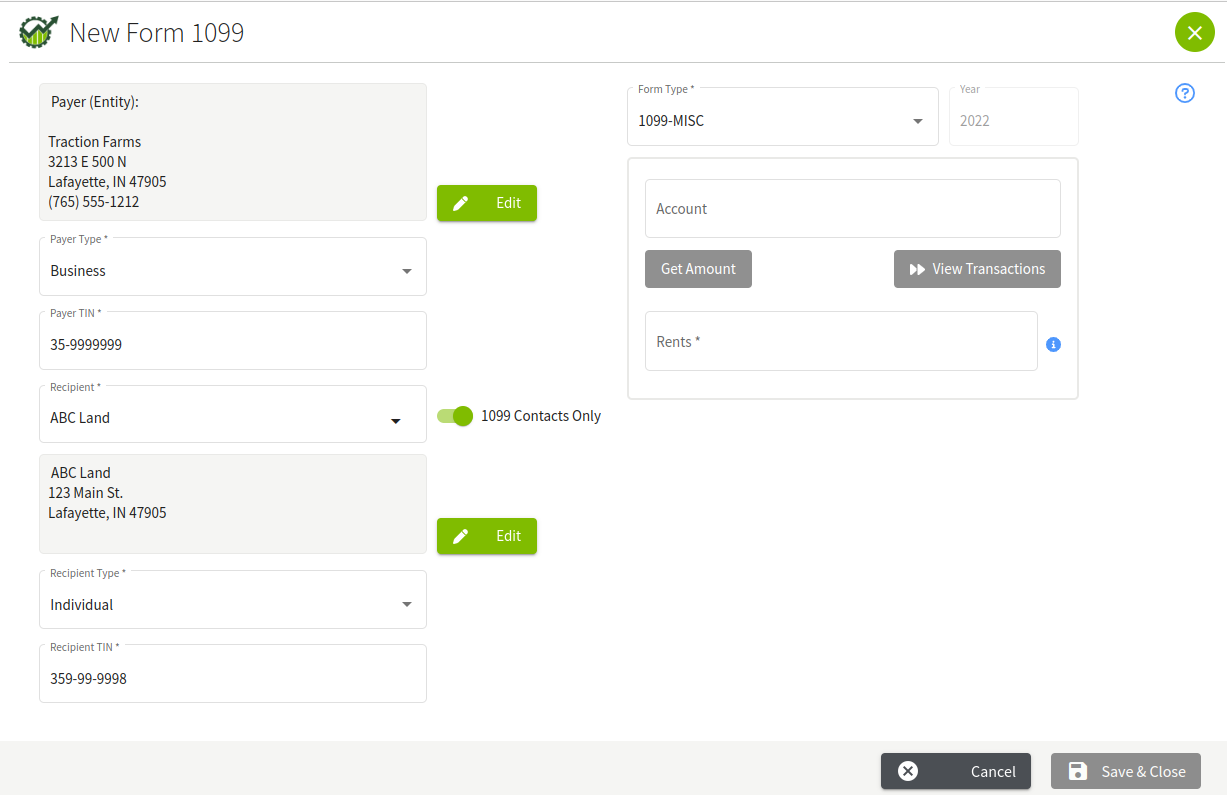
Task: Click the Get Amount button
Action: point(698,269)
